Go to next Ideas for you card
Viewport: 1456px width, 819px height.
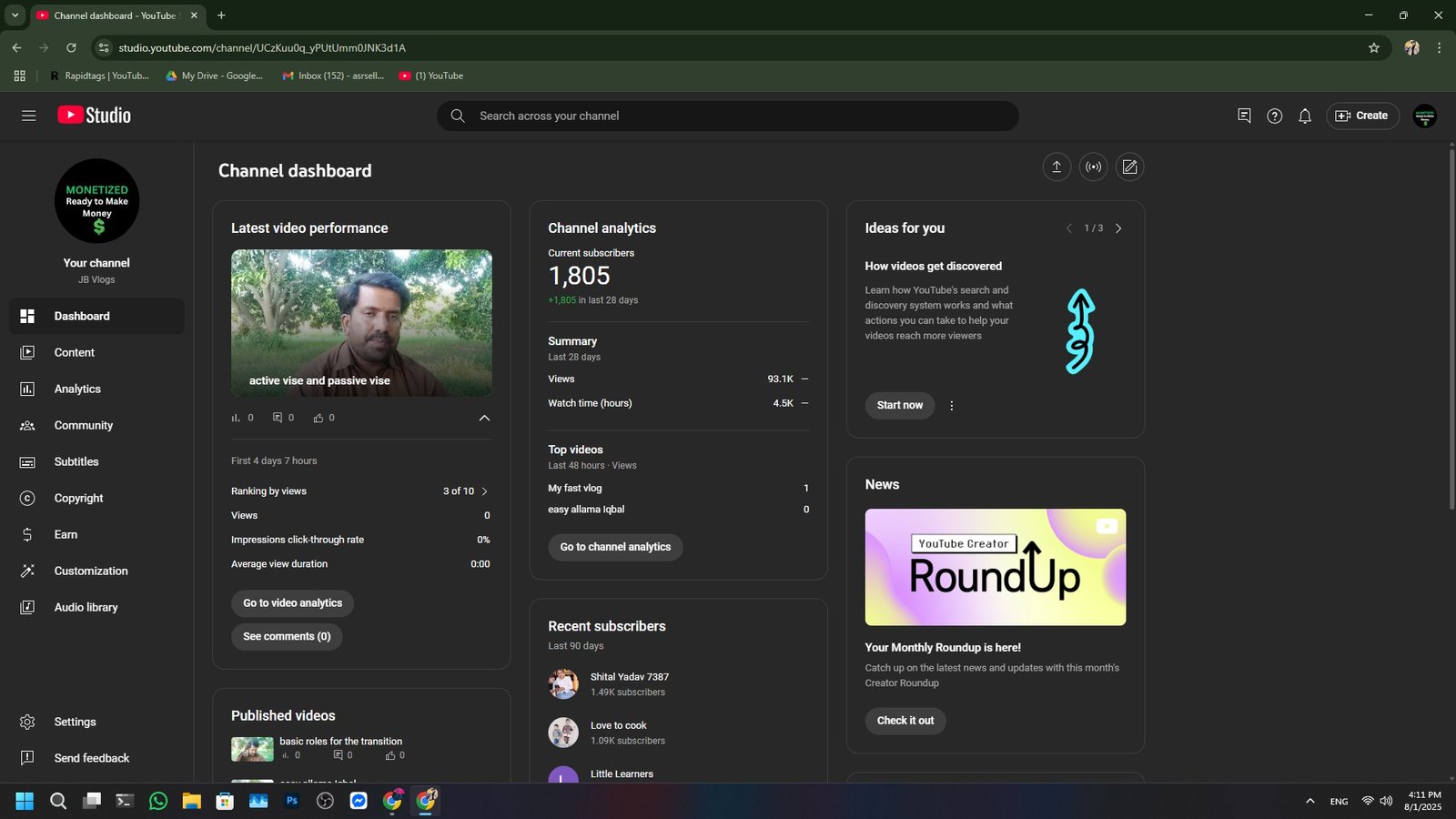pos(1118,228)
